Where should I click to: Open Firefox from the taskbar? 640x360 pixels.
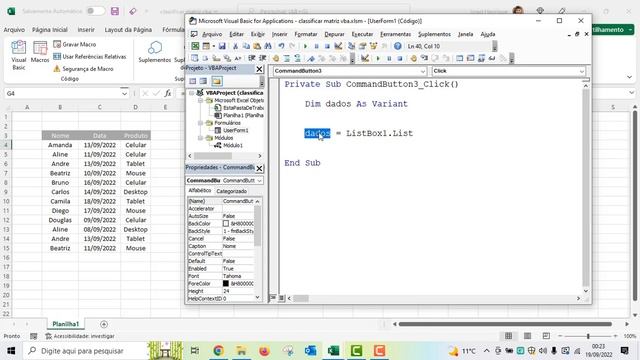(264, 351)
